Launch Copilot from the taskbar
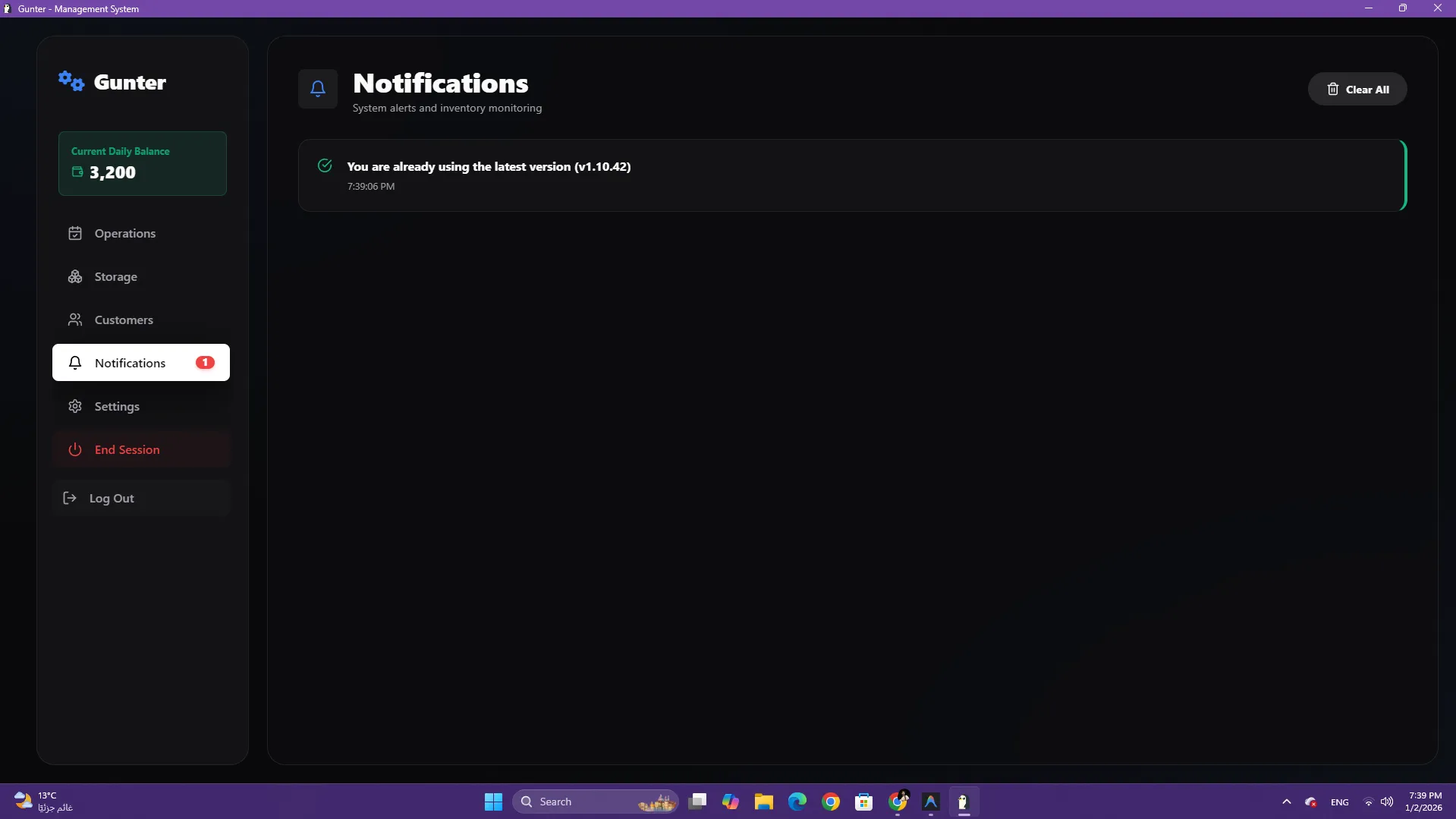The width and height of the screenshot is (1456, 819). (731, 802)
